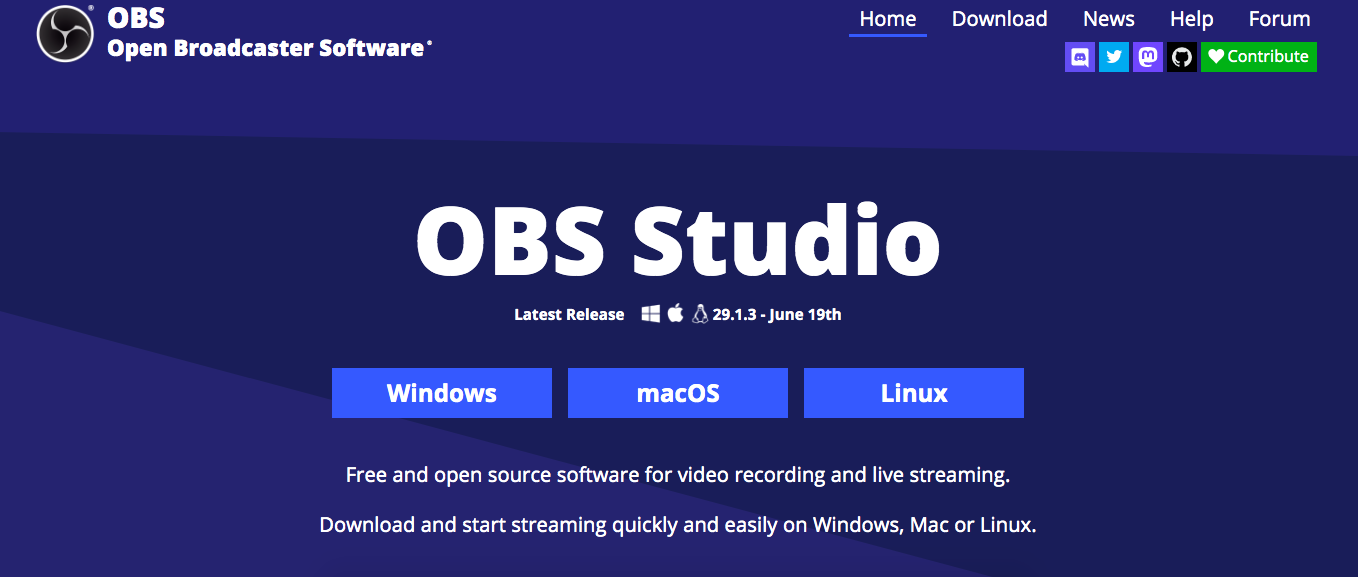Click the Free and open source software sentence
The width and height of the screenshot is (1358, 577).
pos(678,475)
